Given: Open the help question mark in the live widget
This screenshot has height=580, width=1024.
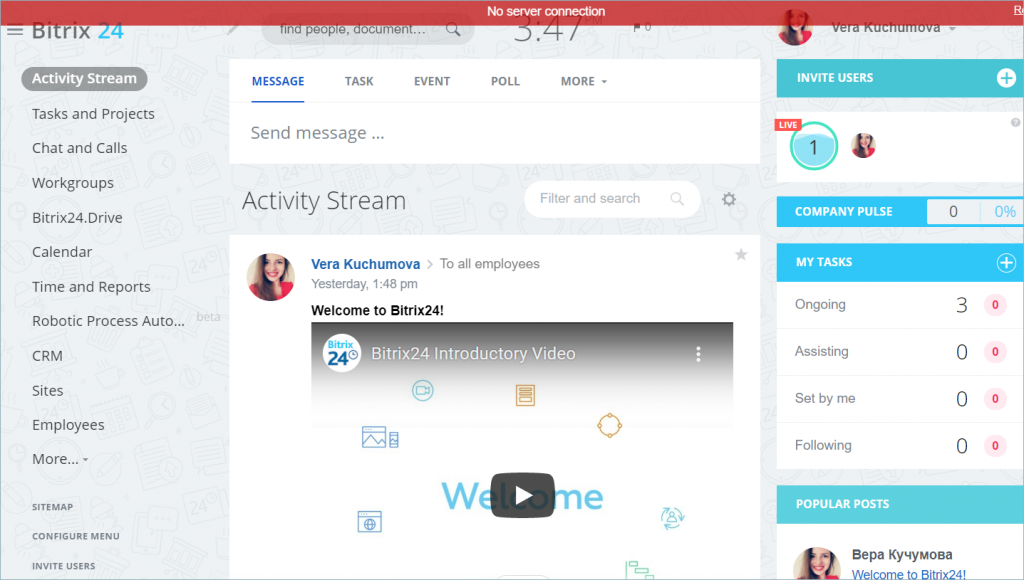Looking at the screenshot, I should (x=1015, y=122).
